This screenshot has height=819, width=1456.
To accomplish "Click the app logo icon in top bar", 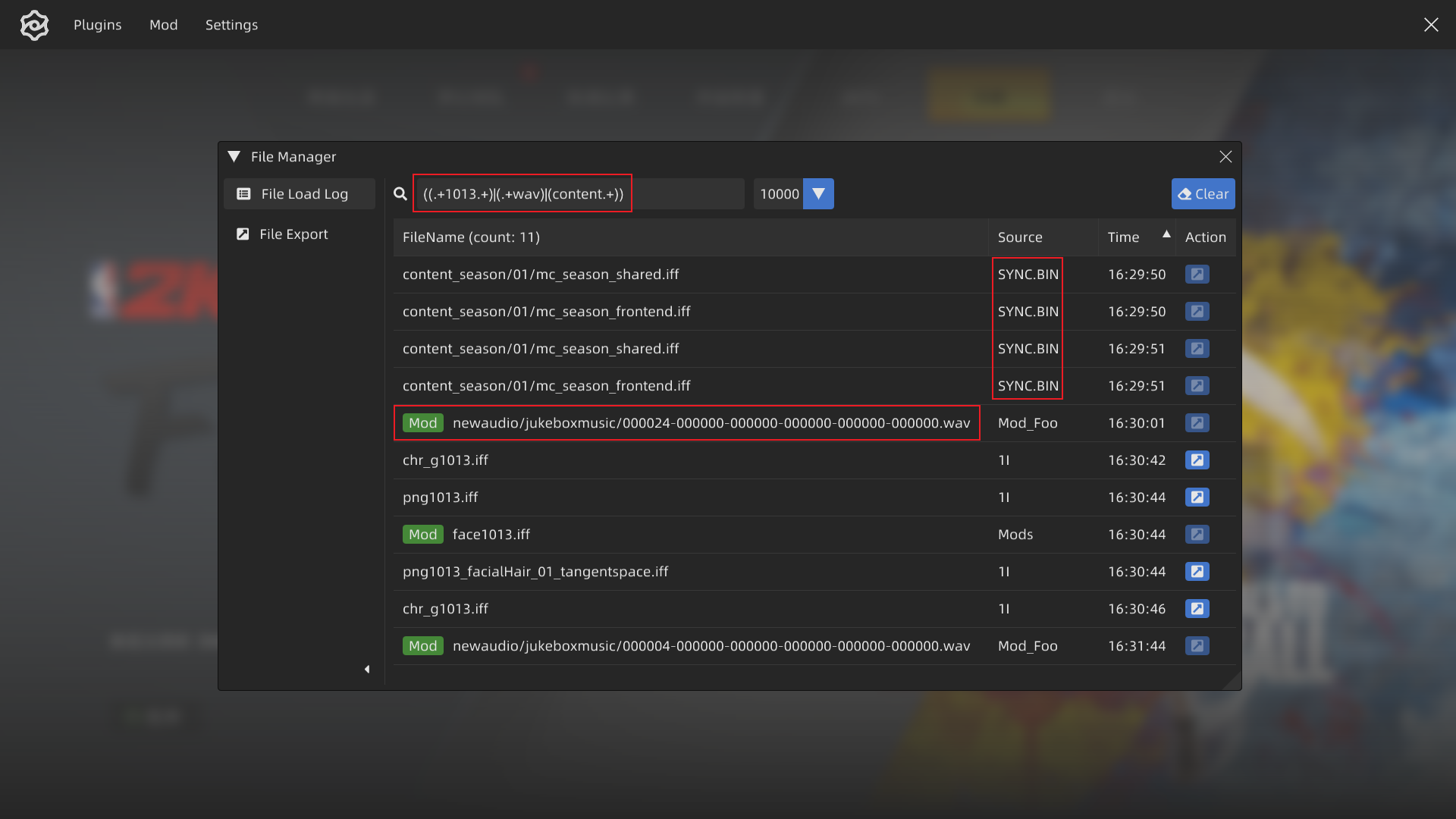I will tap(34, 25).
